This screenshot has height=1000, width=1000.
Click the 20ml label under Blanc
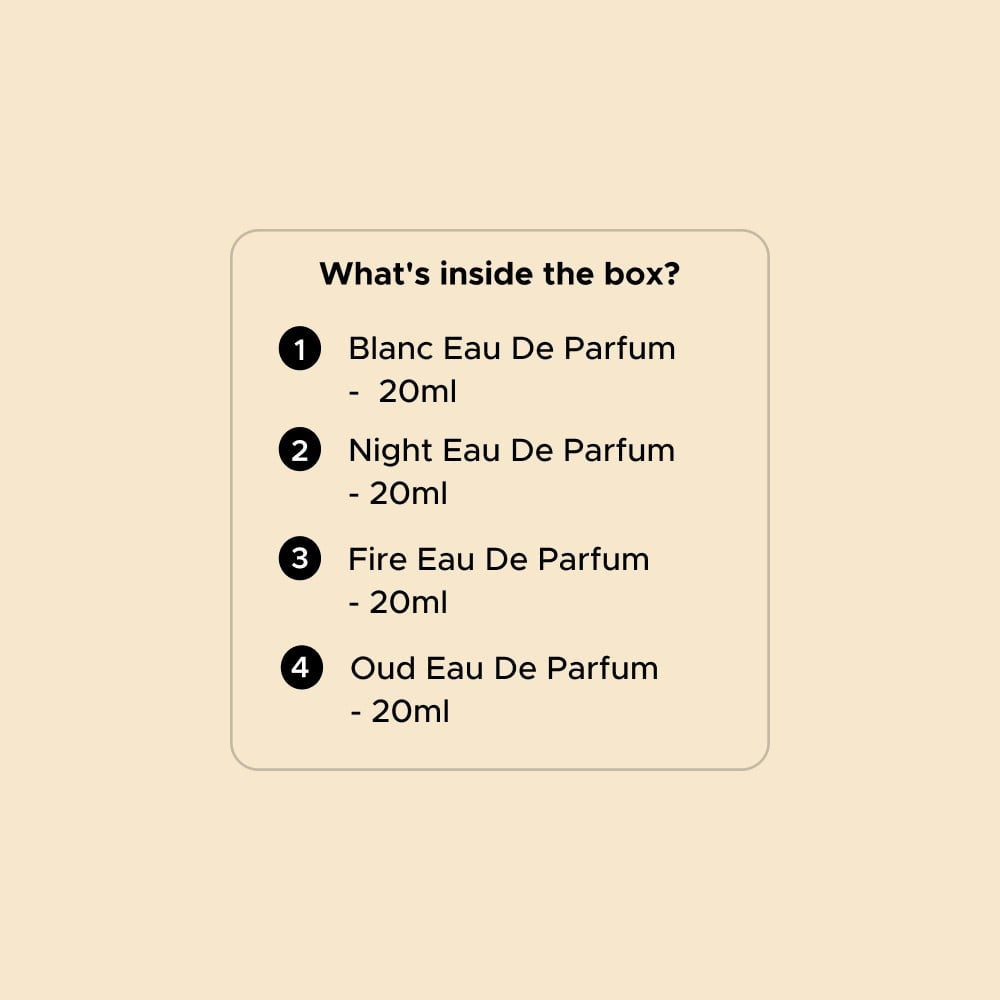click(418, 392)
